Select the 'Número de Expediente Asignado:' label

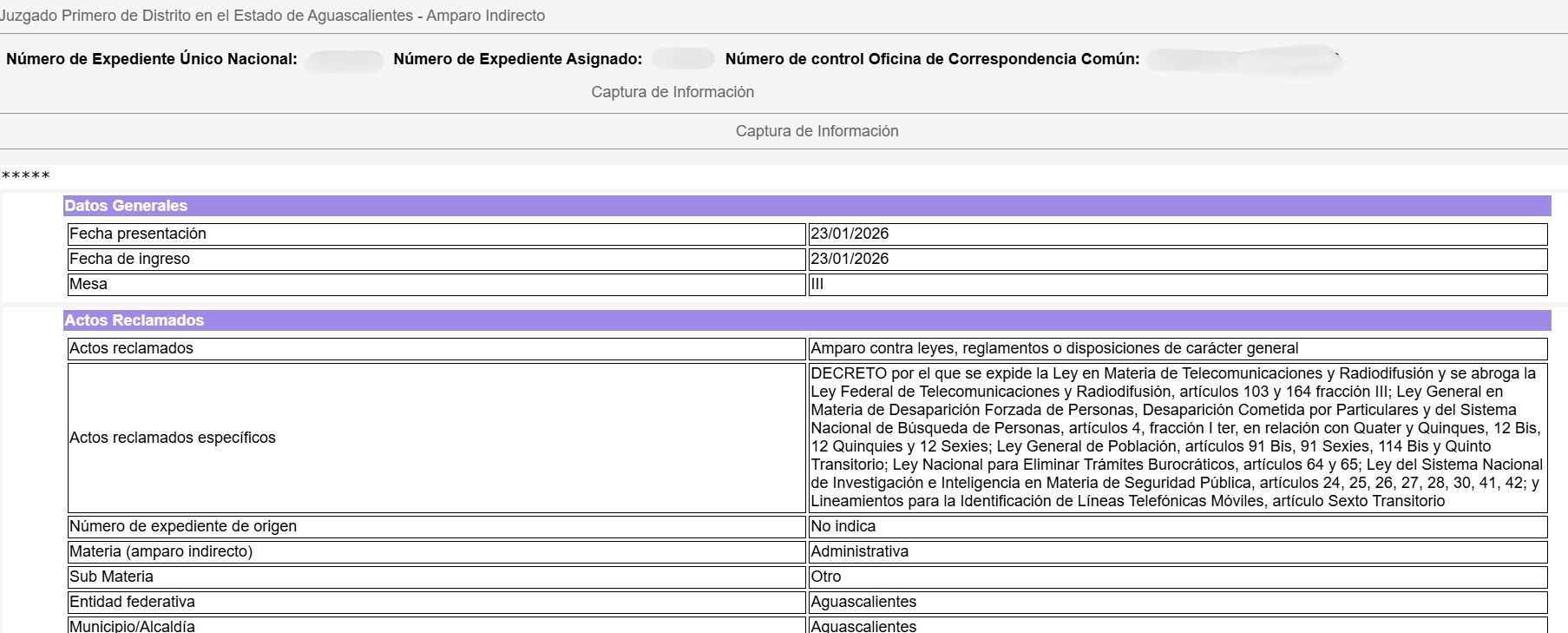tap(518, 59)
